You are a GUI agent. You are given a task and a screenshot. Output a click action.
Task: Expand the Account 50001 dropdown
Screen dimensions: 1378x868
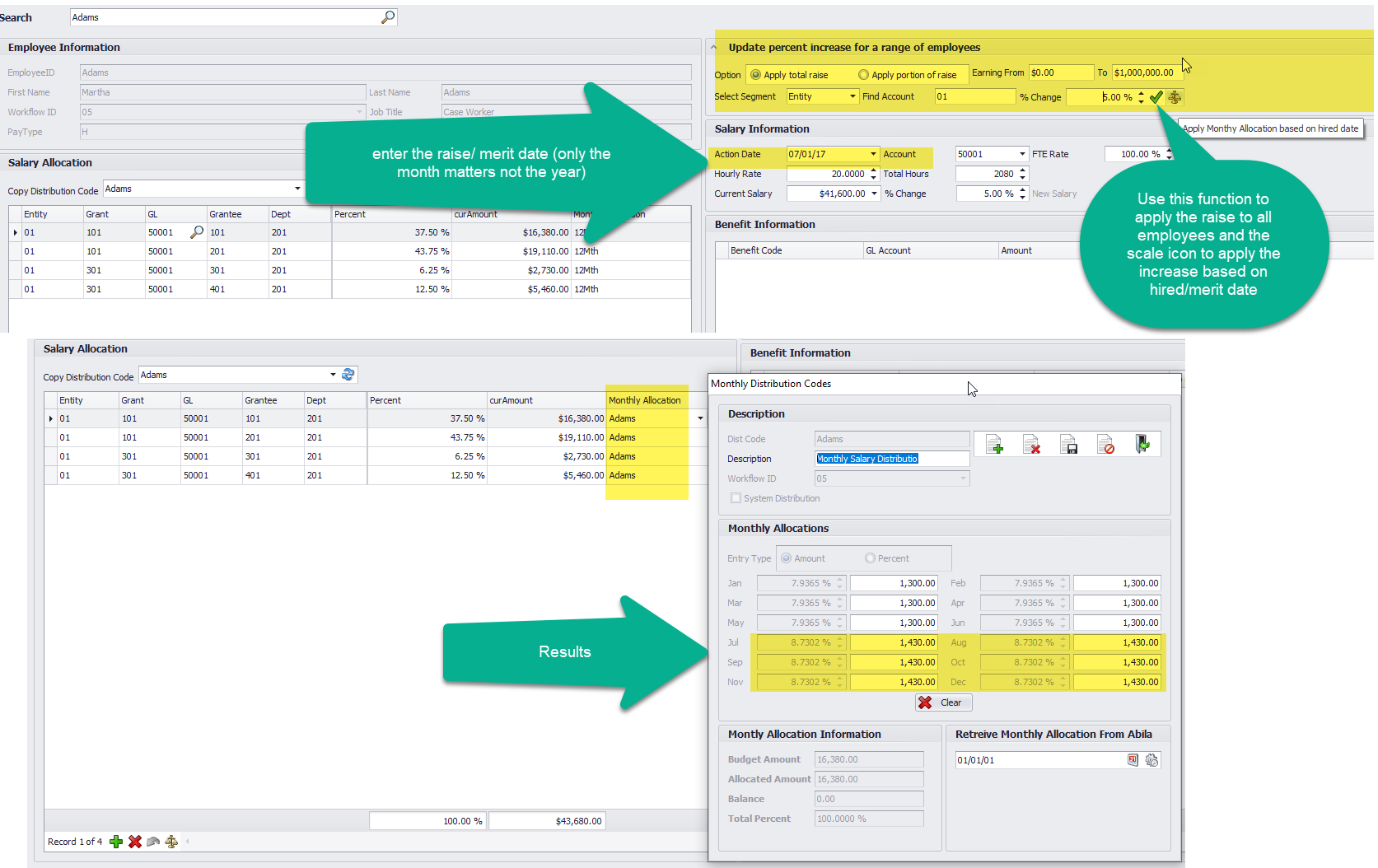pyautogui.click(x=1022, y=154)
